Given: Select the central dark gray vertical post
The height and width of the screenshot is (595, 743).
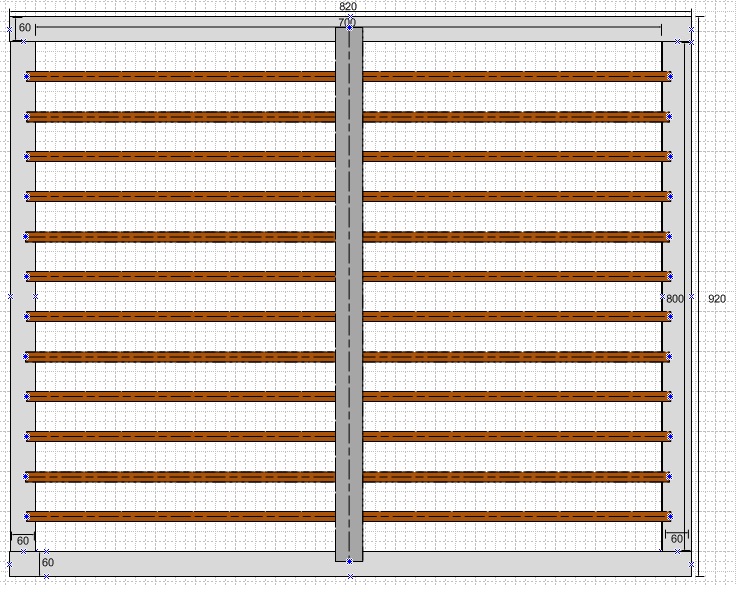Looking at the screenshot, I should tap(349, 294).
